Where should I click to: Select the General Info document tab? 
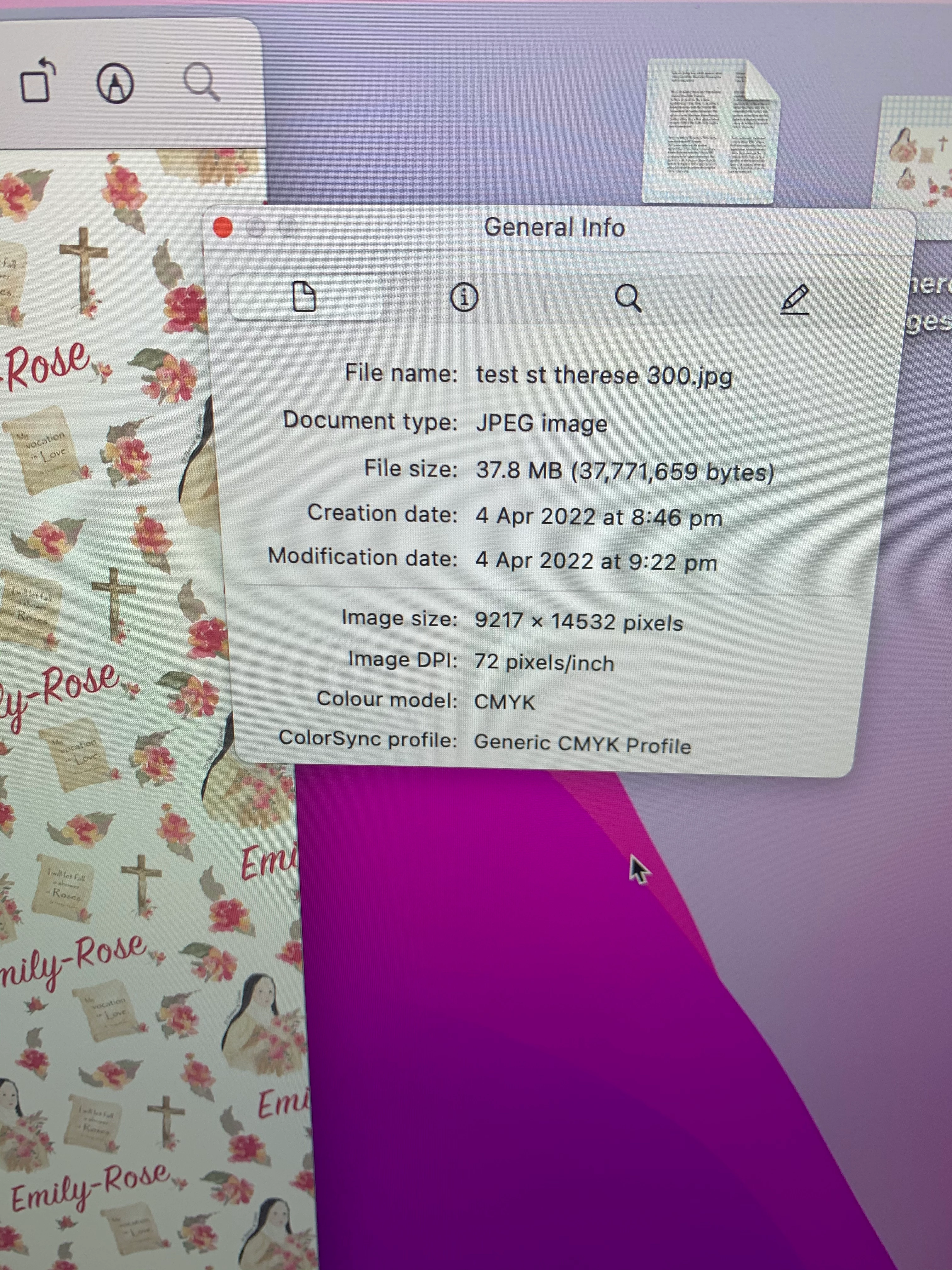coord(305,297)
